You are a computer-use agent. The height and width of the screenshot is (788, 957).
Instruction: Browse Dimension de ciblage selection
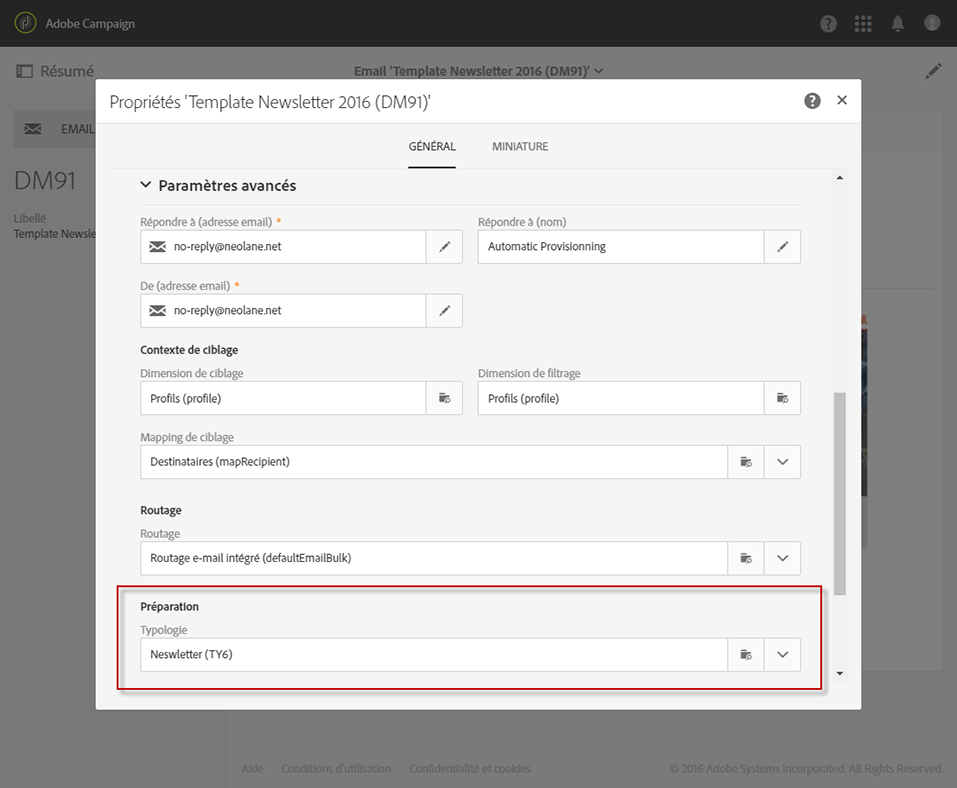click(x=444, y=399)
